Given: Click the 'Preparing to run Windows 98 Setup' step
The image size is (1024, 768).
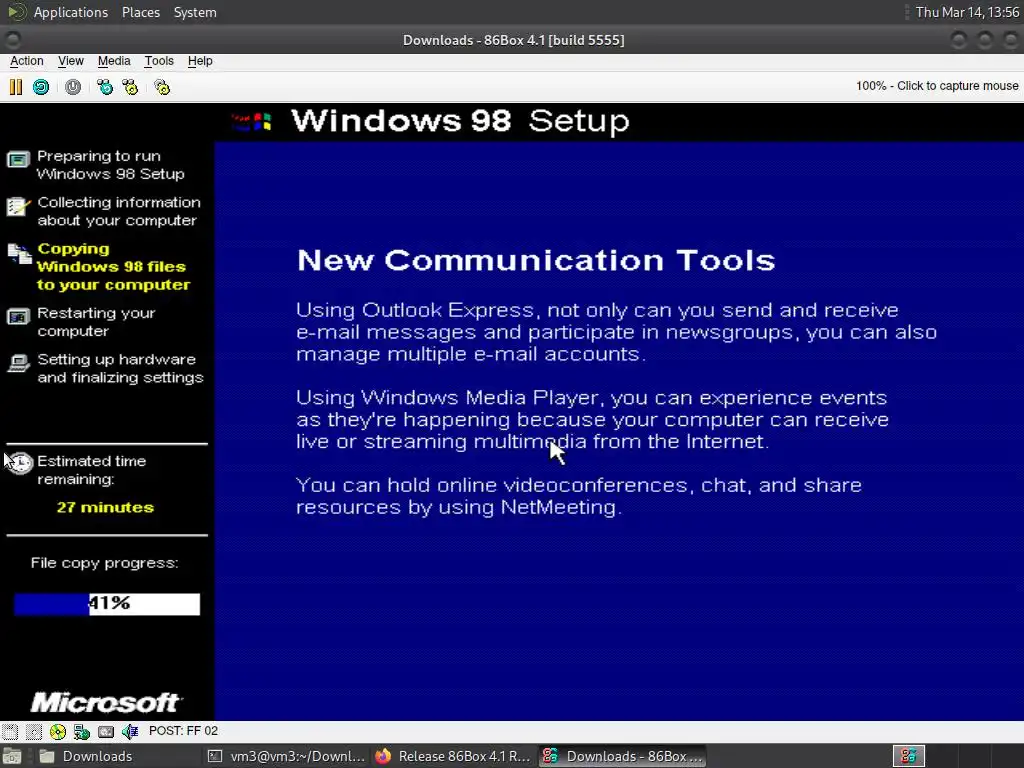Looking at the screenshot, I should coord(110,165).
